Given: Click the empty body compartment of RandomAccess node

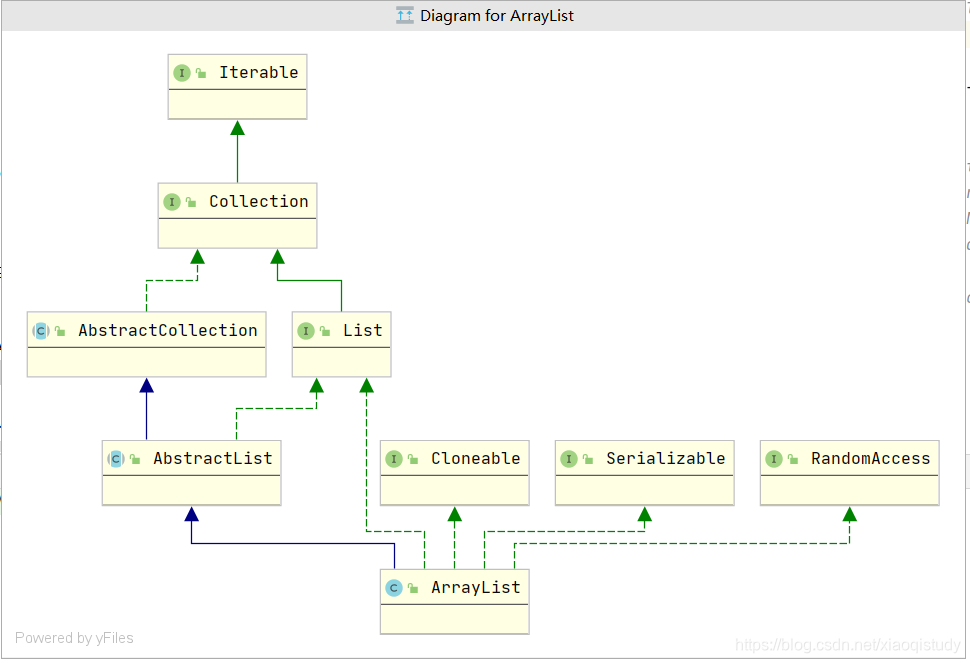Looking at the screenshot, I should [x=849, y=490].
